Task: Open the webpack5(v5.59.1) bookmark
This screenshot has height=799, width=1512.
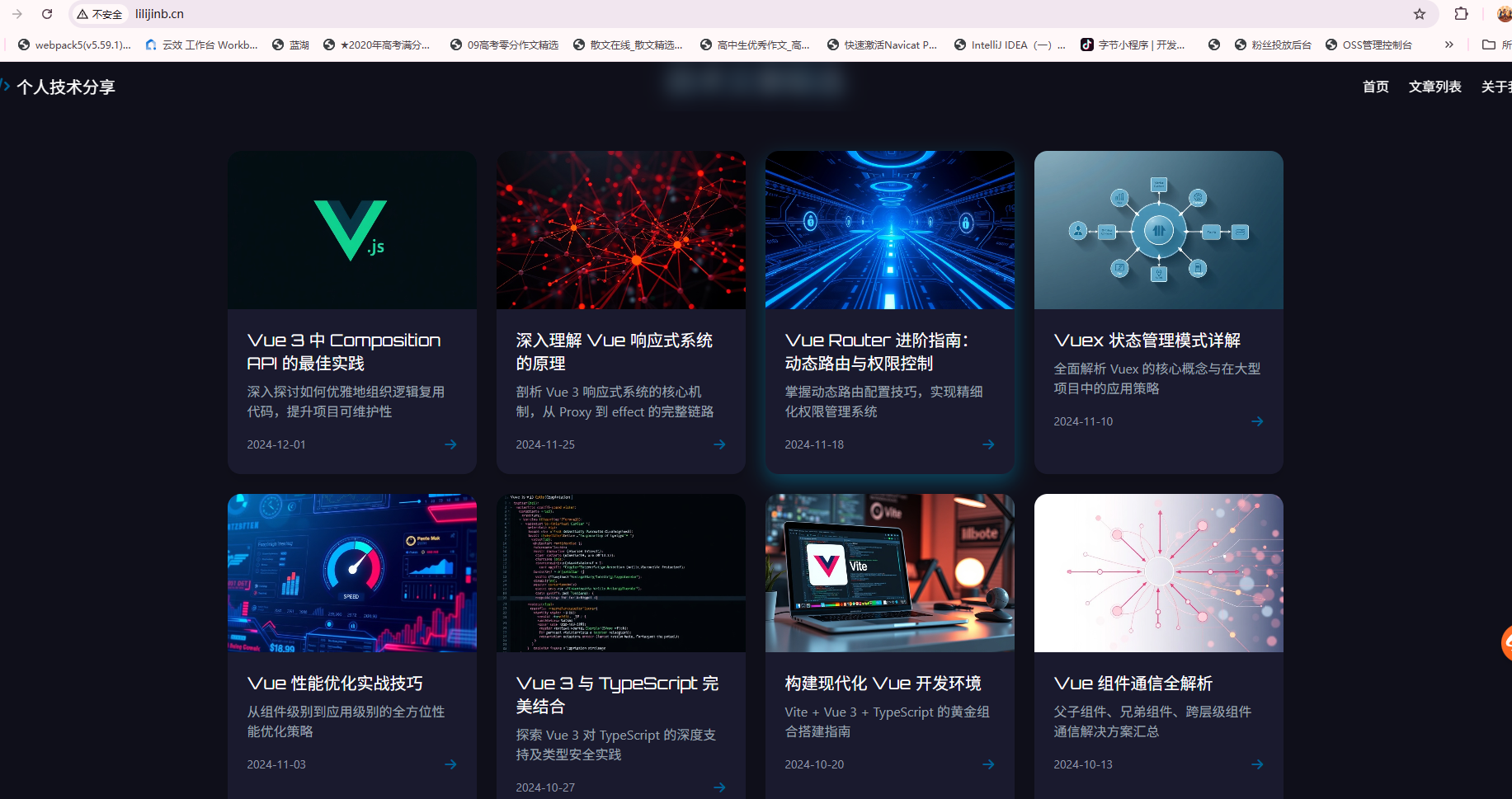Action: tap(74, 45)
